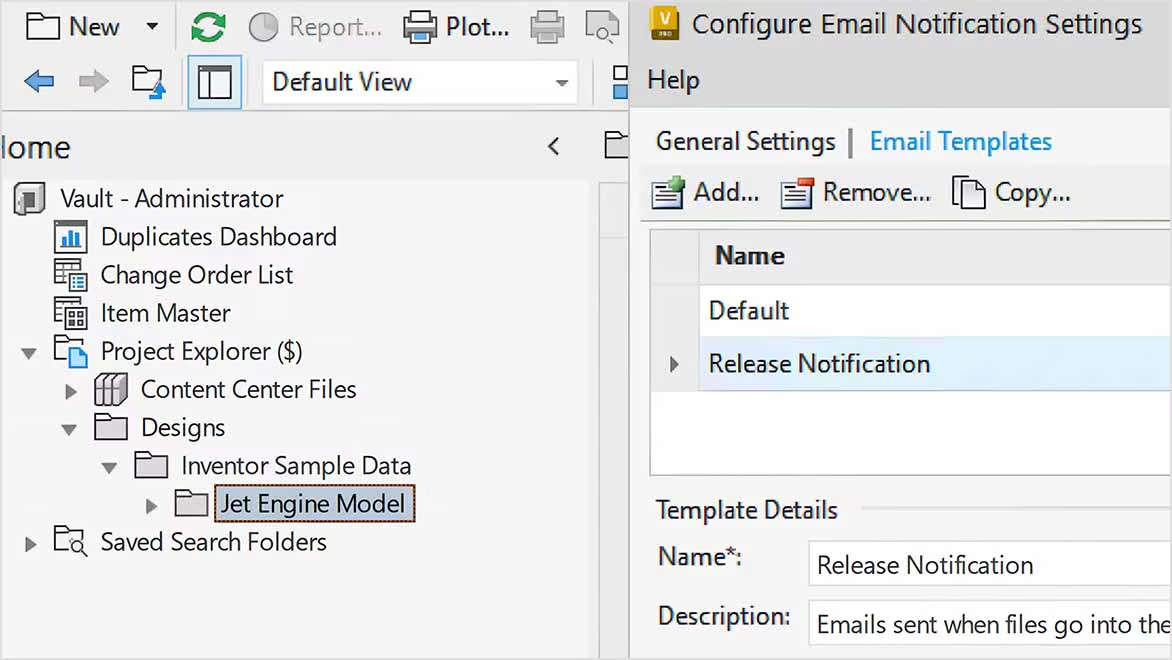Collapse the Designs folder node
This screenshot has width=1172, height=660.
click(x=70, y=429)
